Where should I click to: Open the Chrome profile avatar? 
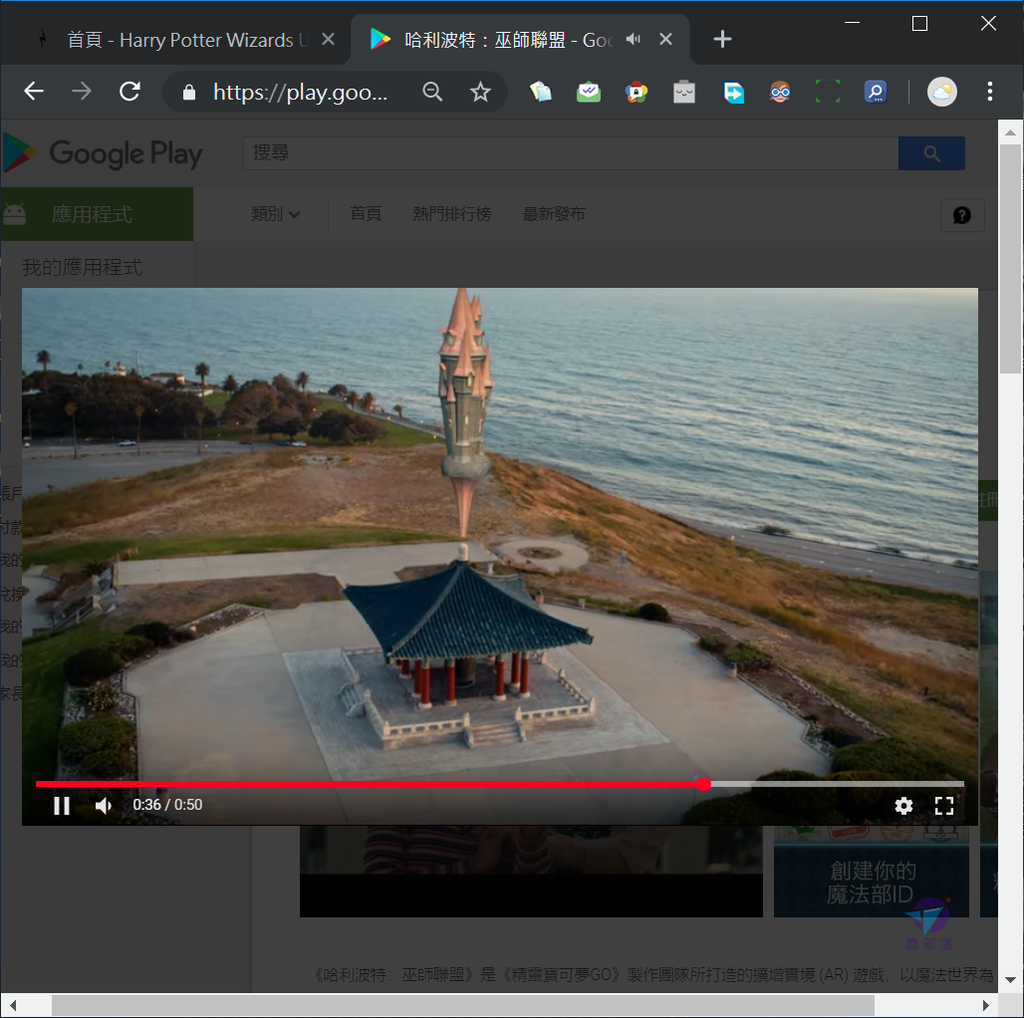click(x=942, y=92)
